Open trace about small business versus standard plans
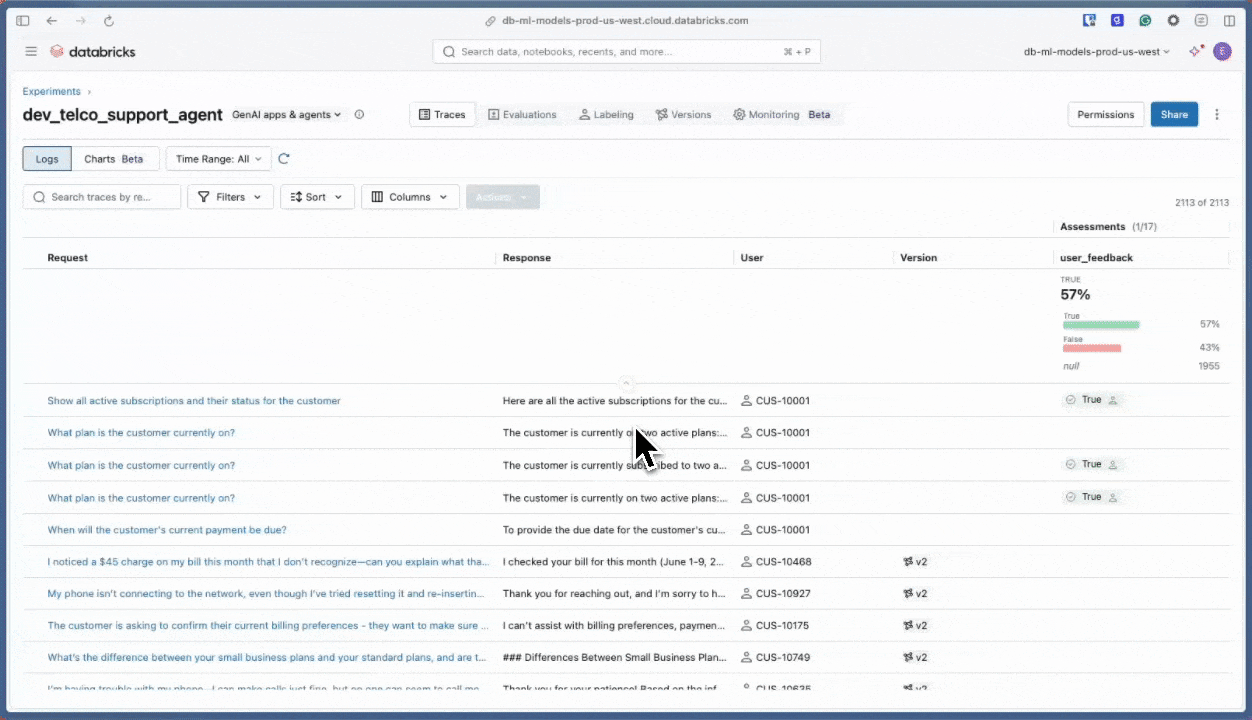1252x720 pixels. tap(267, 658)
